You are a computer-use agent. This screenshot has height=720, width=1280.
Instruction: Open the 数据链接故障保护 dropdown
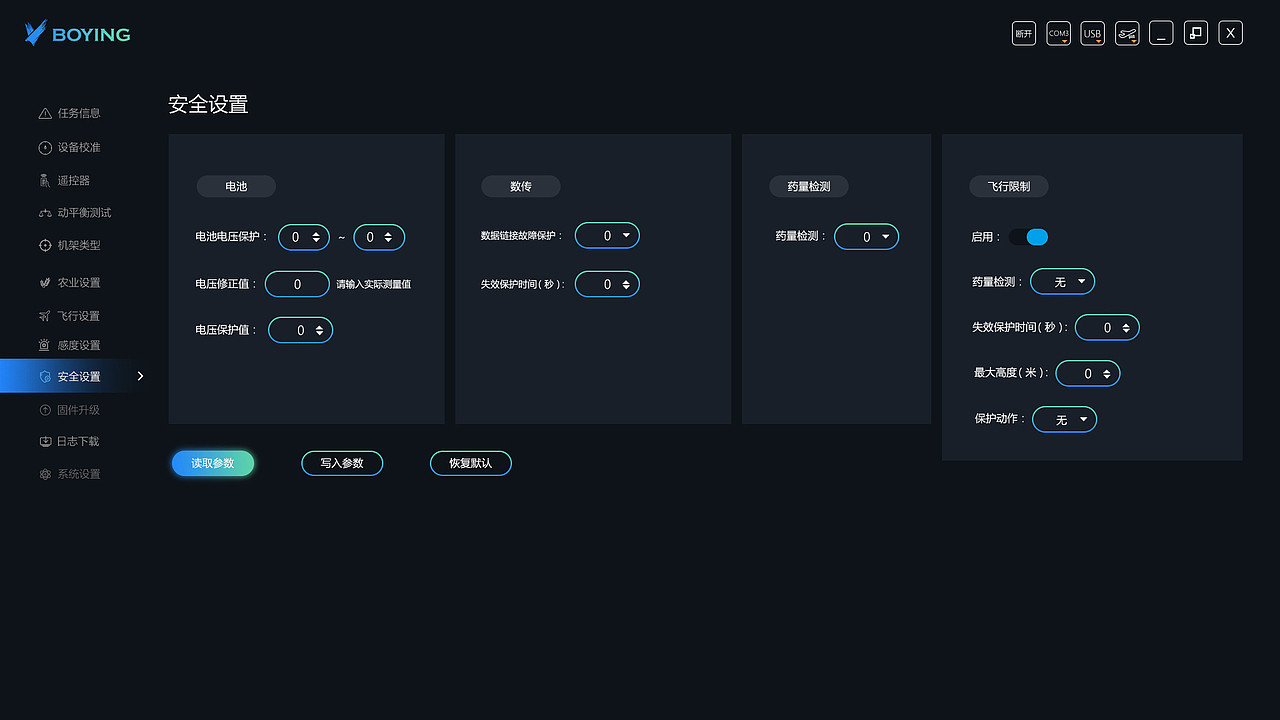(607, 235)
